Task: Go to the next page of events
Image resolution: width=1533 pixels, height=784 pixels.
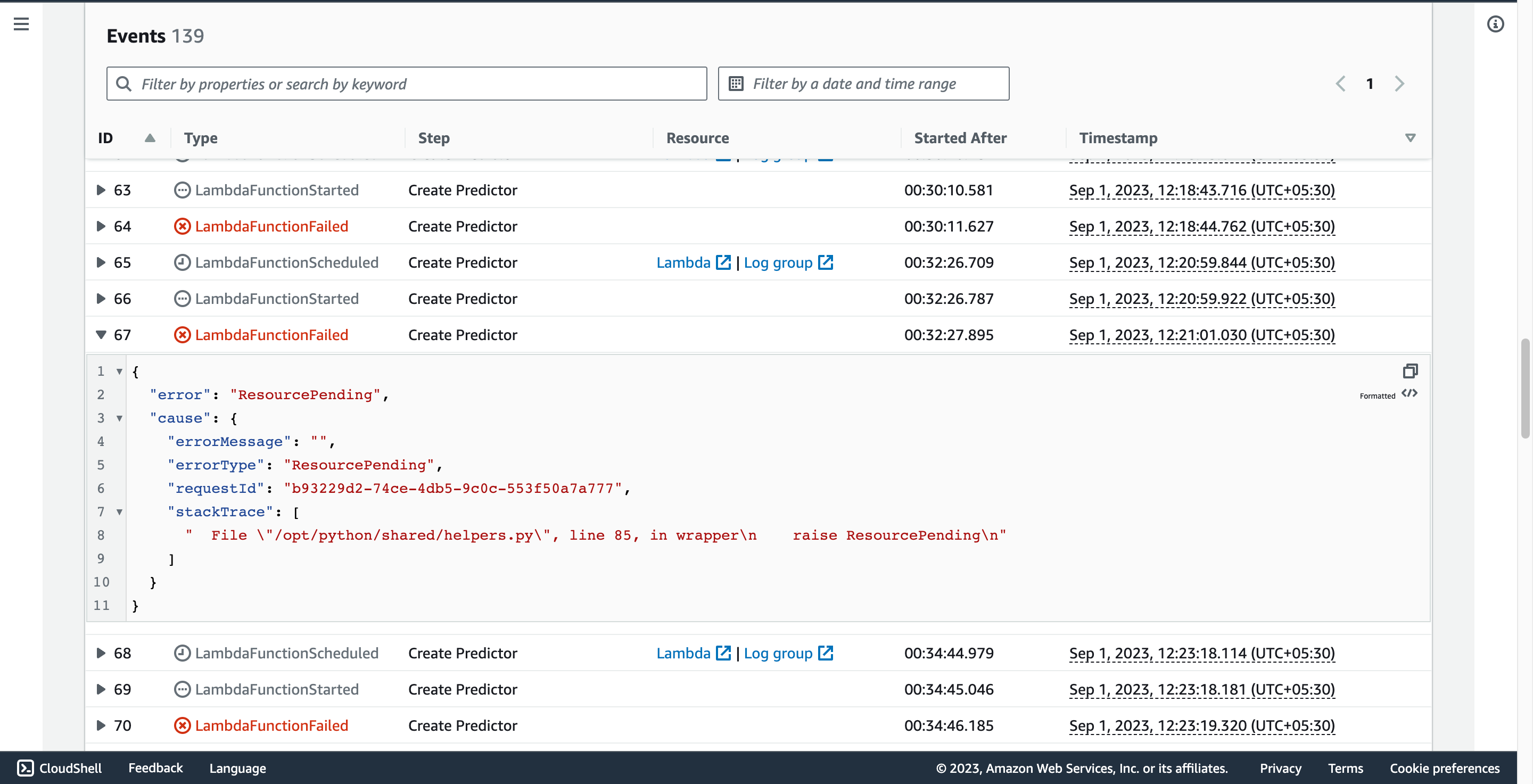Action: coord(1399,83)
